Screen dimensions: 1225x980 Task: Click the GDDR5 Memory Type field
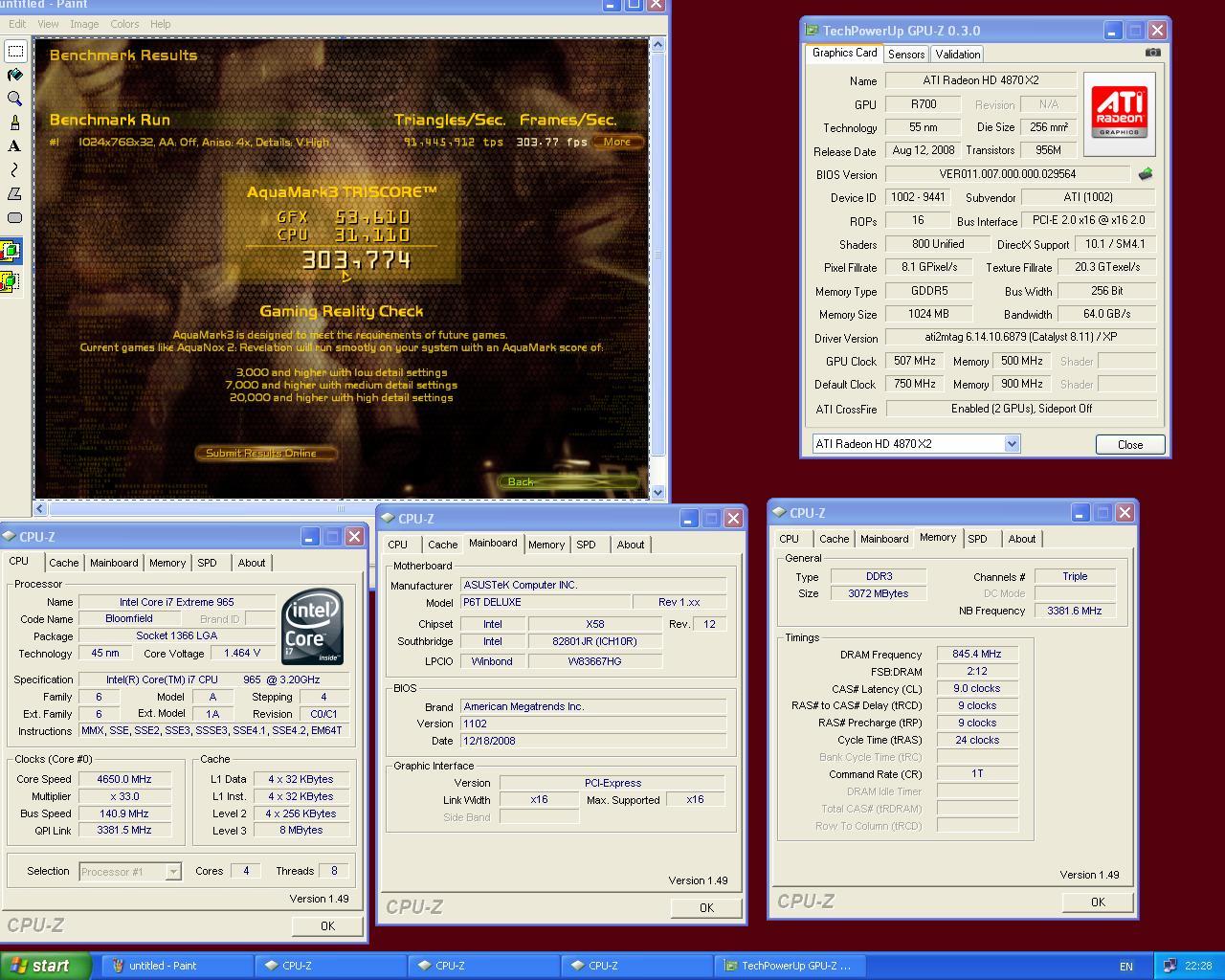point(928,291)
